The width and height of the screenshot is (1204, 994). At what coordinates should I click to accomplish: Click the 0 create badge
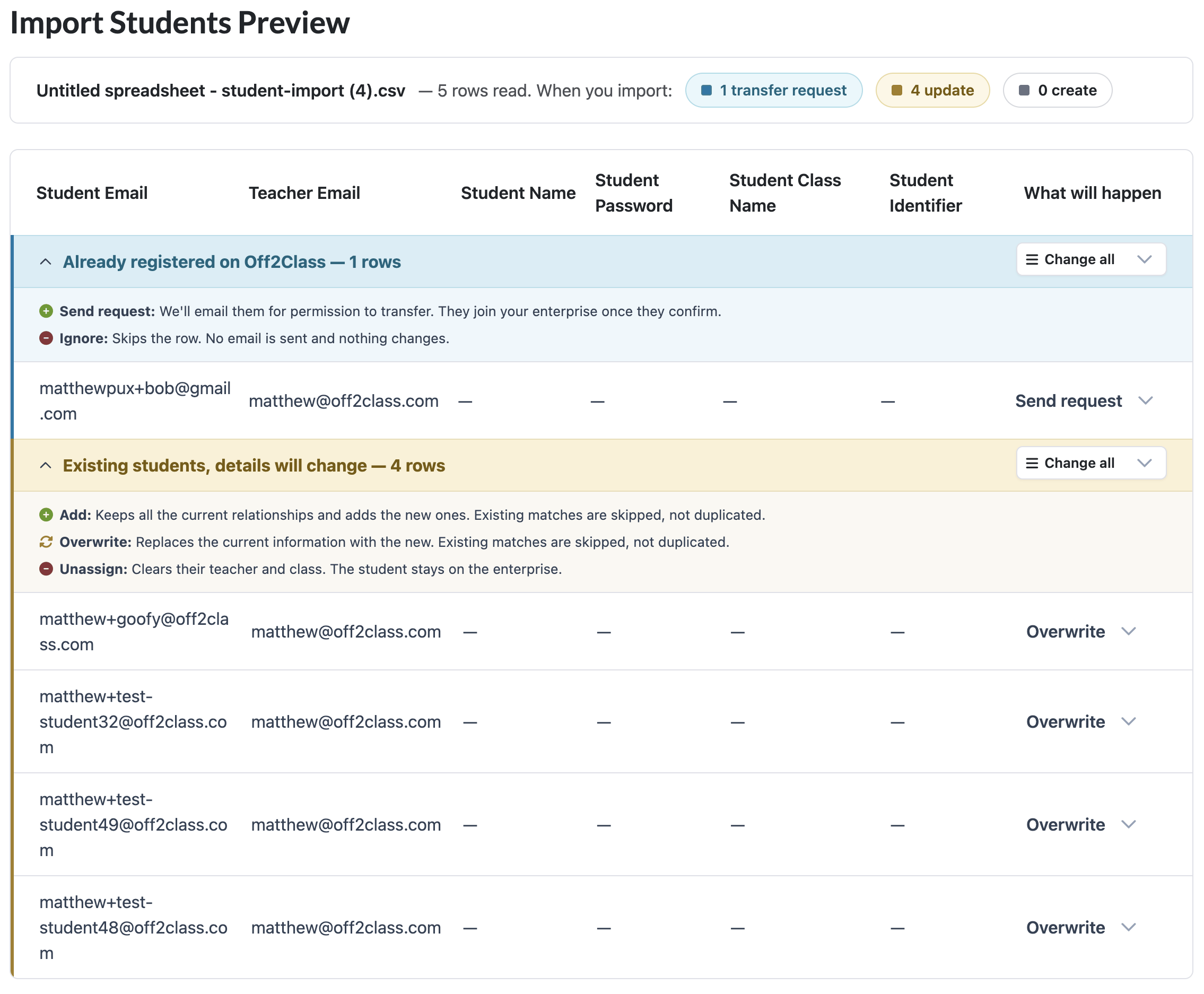point(1057,91)
